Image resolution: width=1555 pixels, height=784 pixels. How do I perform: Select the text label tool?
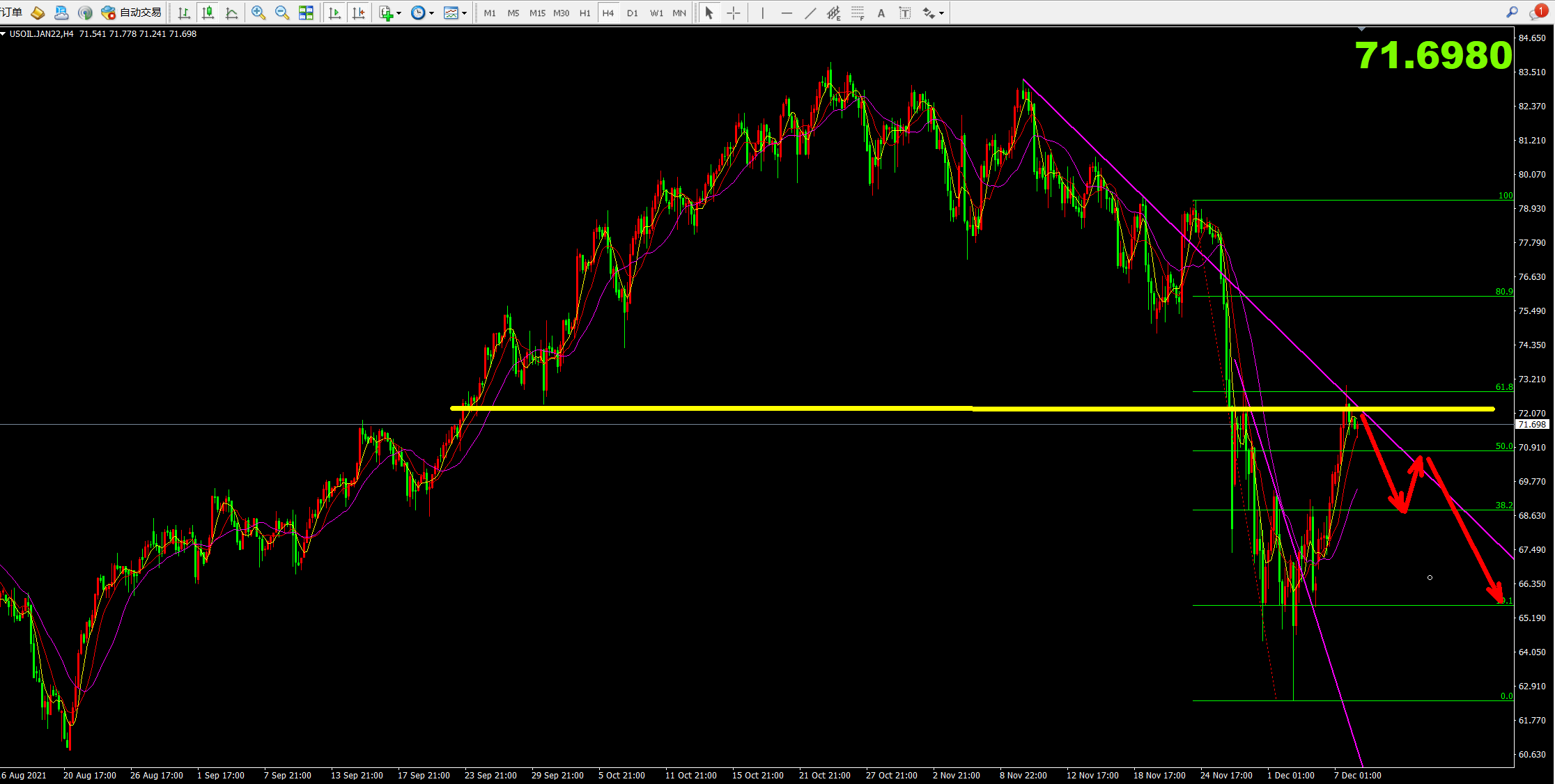click(x=905, y=13)
